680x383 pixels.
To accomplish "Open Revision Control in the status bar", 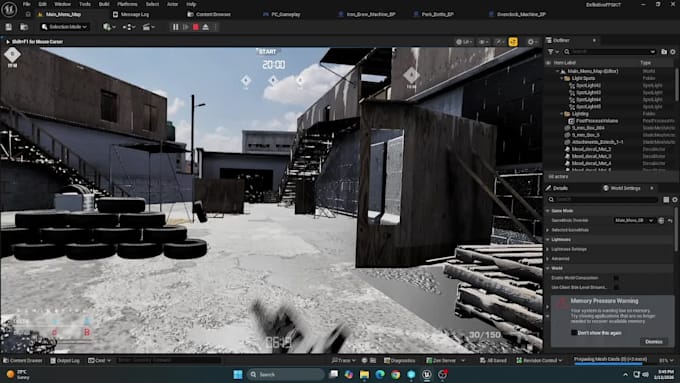I will coord(539,360).
